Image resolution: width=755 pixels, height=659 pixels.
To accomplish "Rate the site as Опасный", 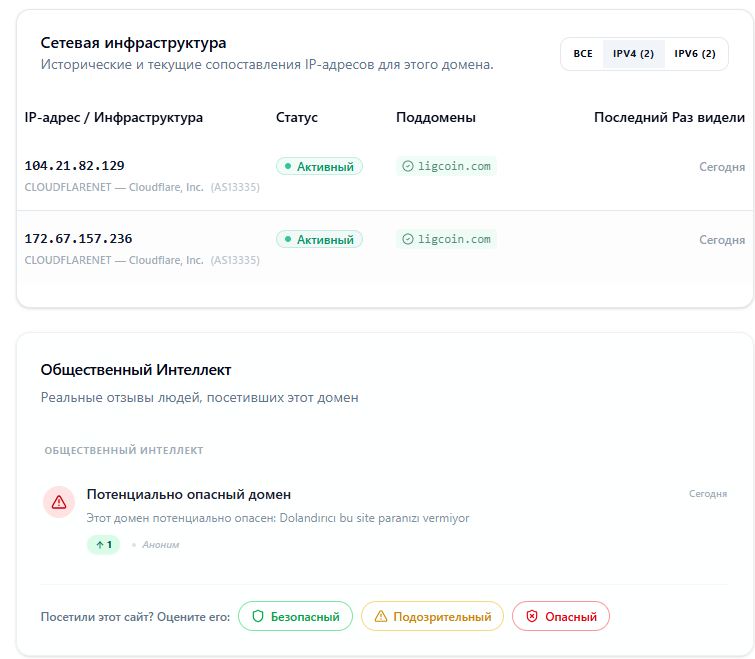I will [561, 616].
